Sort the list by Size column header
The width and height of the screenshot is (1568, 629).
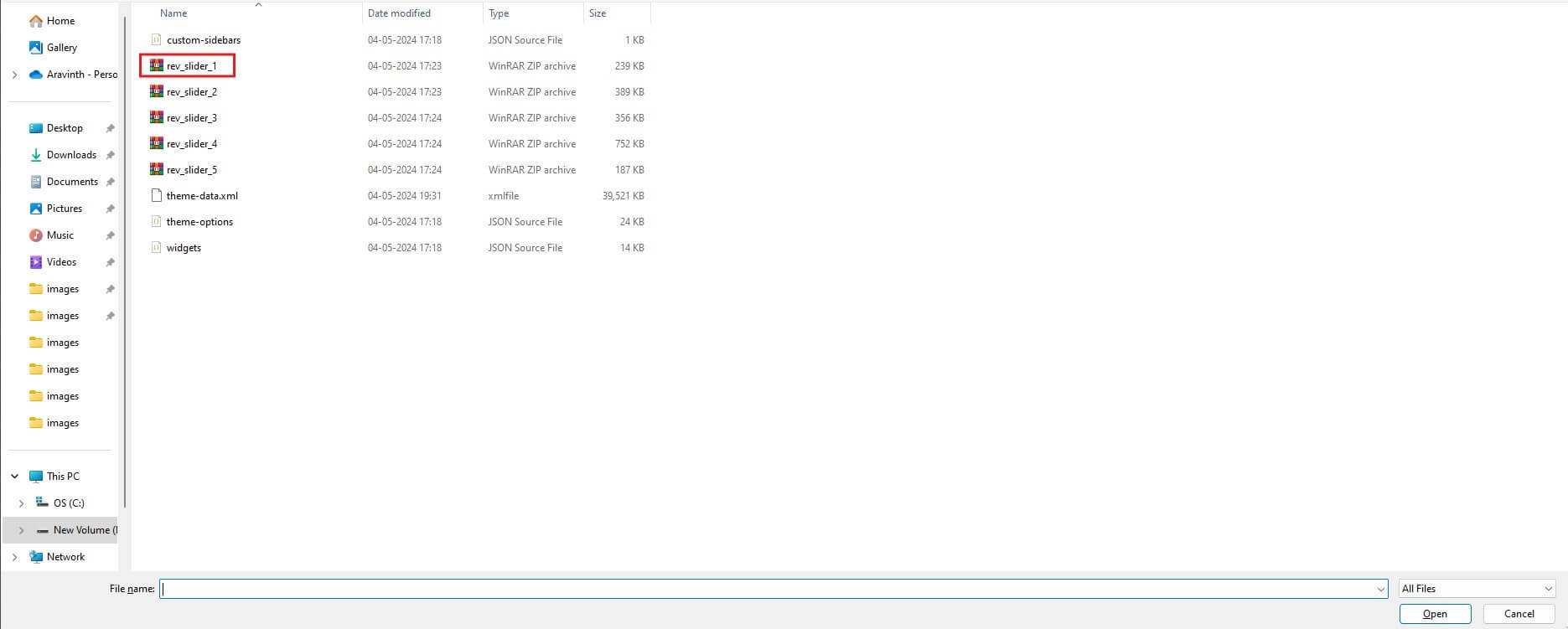pyautogui.click(x=598, y=13)
